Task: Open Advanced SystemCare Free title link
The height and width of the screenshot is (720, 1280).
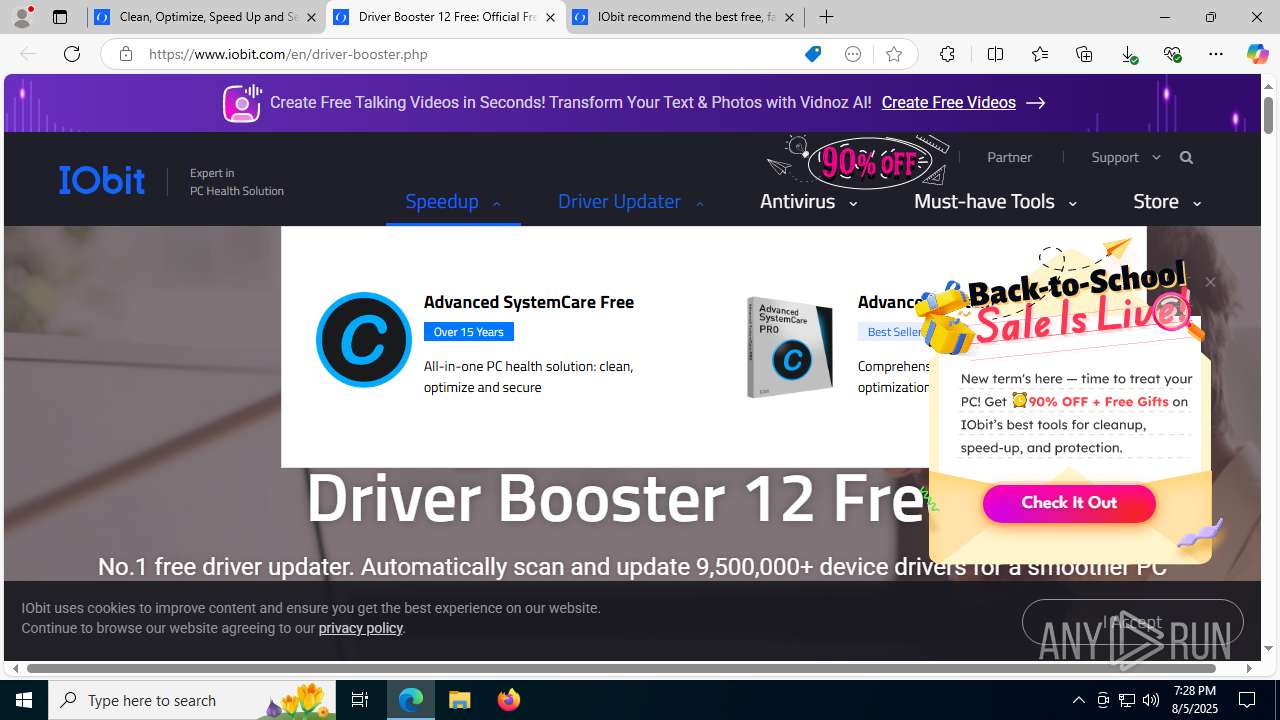Action: 528,302
